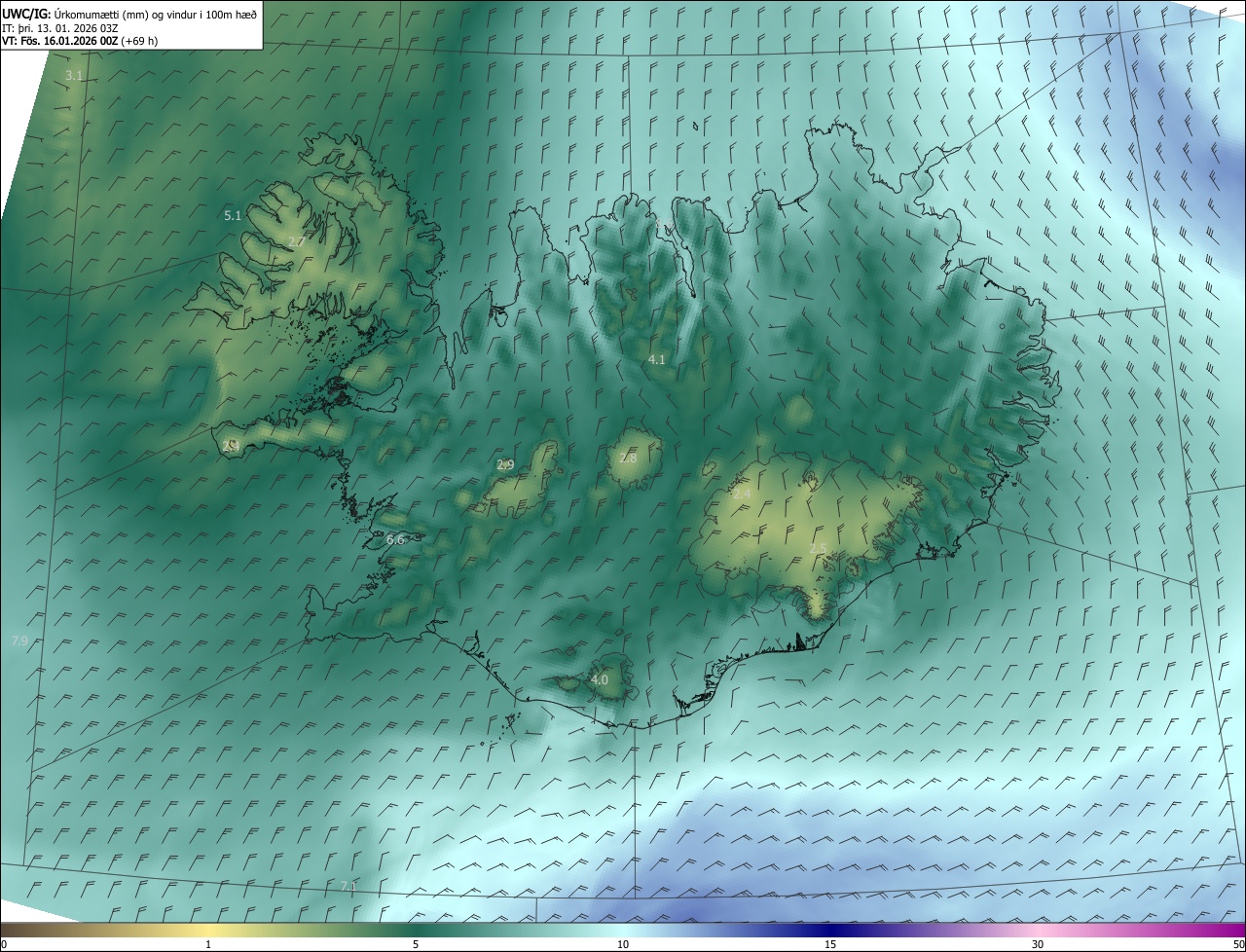Viewport: 1246px width, 952px height.
Task: Click the 2.9 value label
Action: 505,465
